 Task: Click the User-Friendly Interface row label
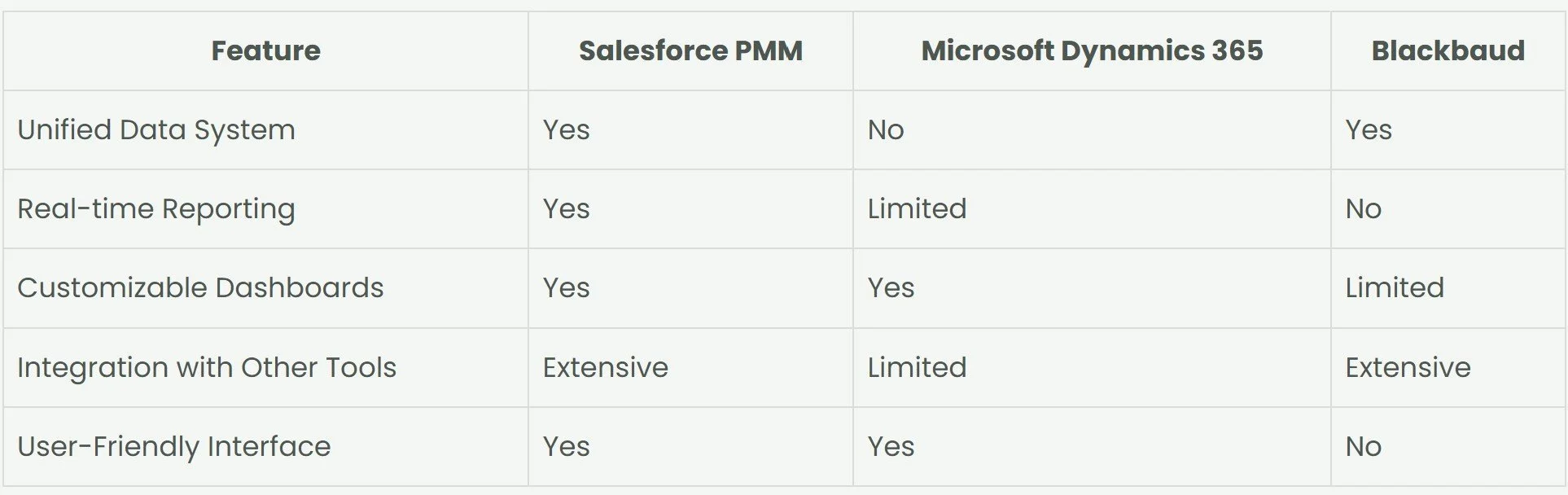pyautogui.click(x=174, y=446)
